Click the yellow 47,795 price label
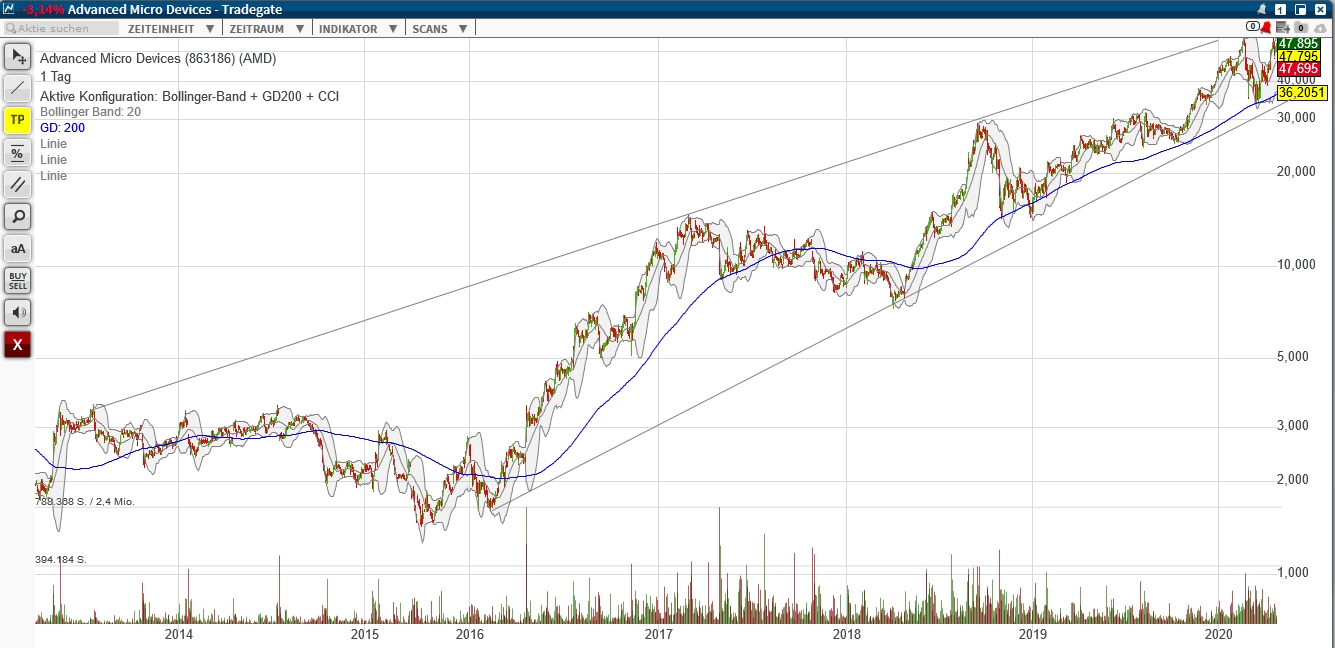Viewport: 1335px width, 648px height. (1299, 56)
